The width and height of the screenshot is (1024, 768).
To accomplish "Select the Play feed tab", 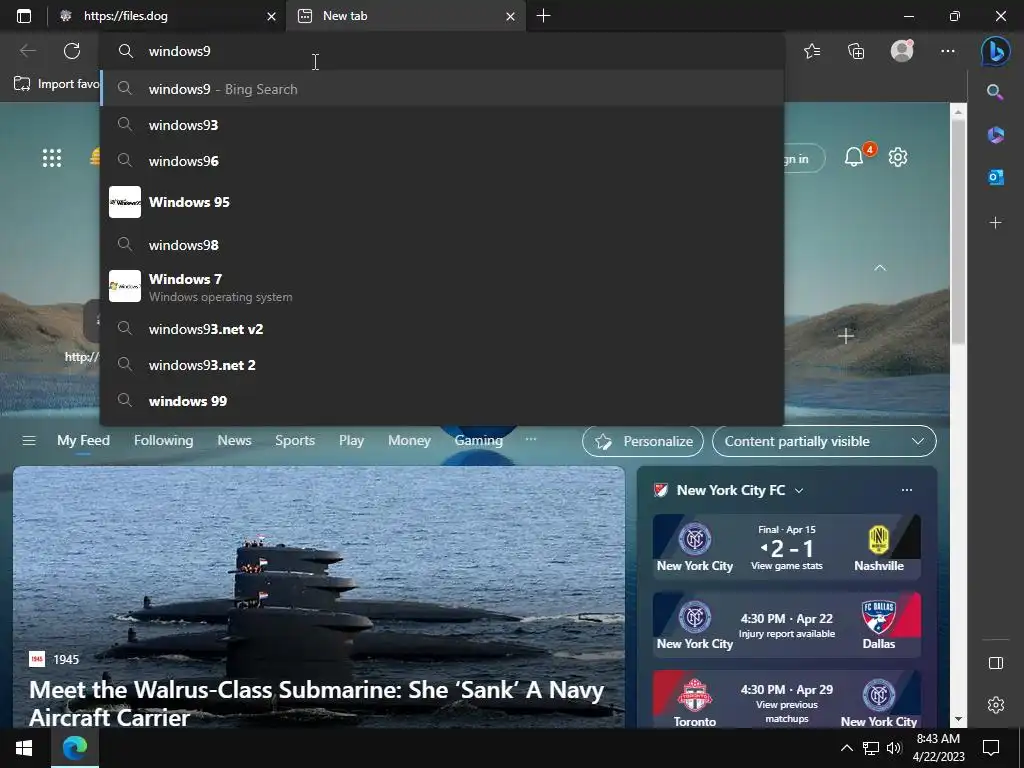I will pos(351,441).
